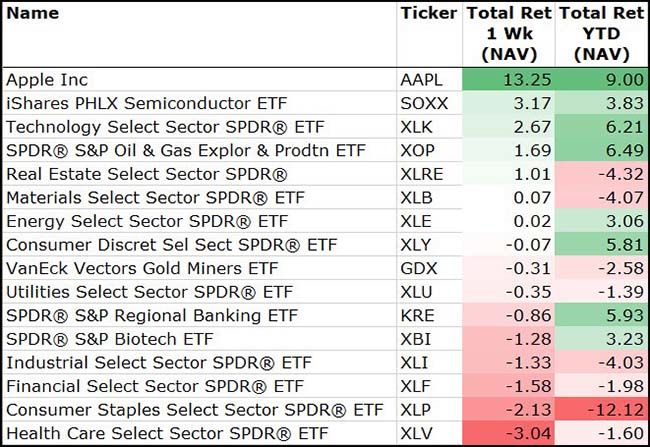This screenshot has height=447, width=650.
Task: Click the dark green 13.25 cell
Action: point(509,79)
